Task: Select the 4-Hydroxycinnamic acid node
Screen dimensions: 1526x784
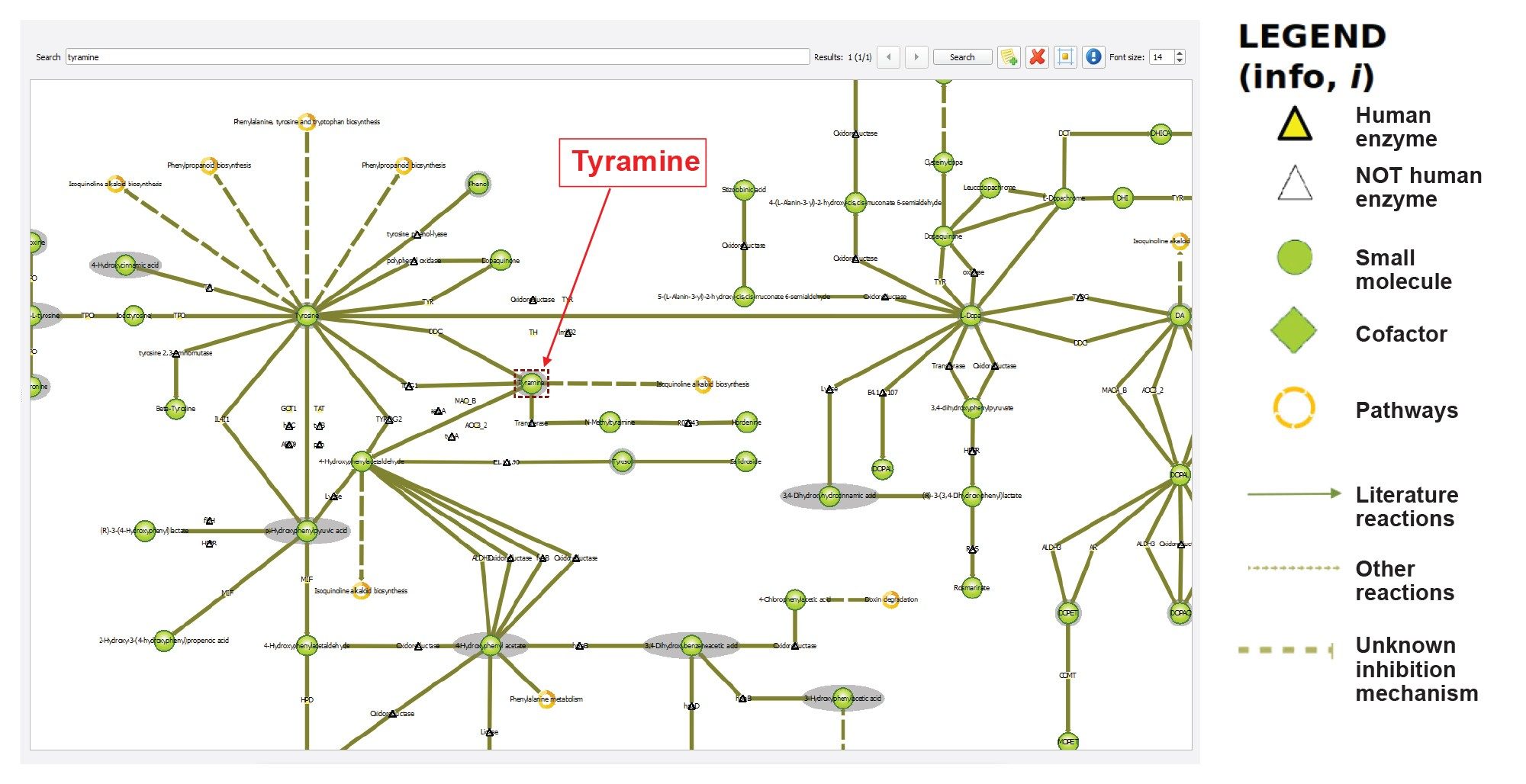Action: pyautogui.click(x=126, y=265)
